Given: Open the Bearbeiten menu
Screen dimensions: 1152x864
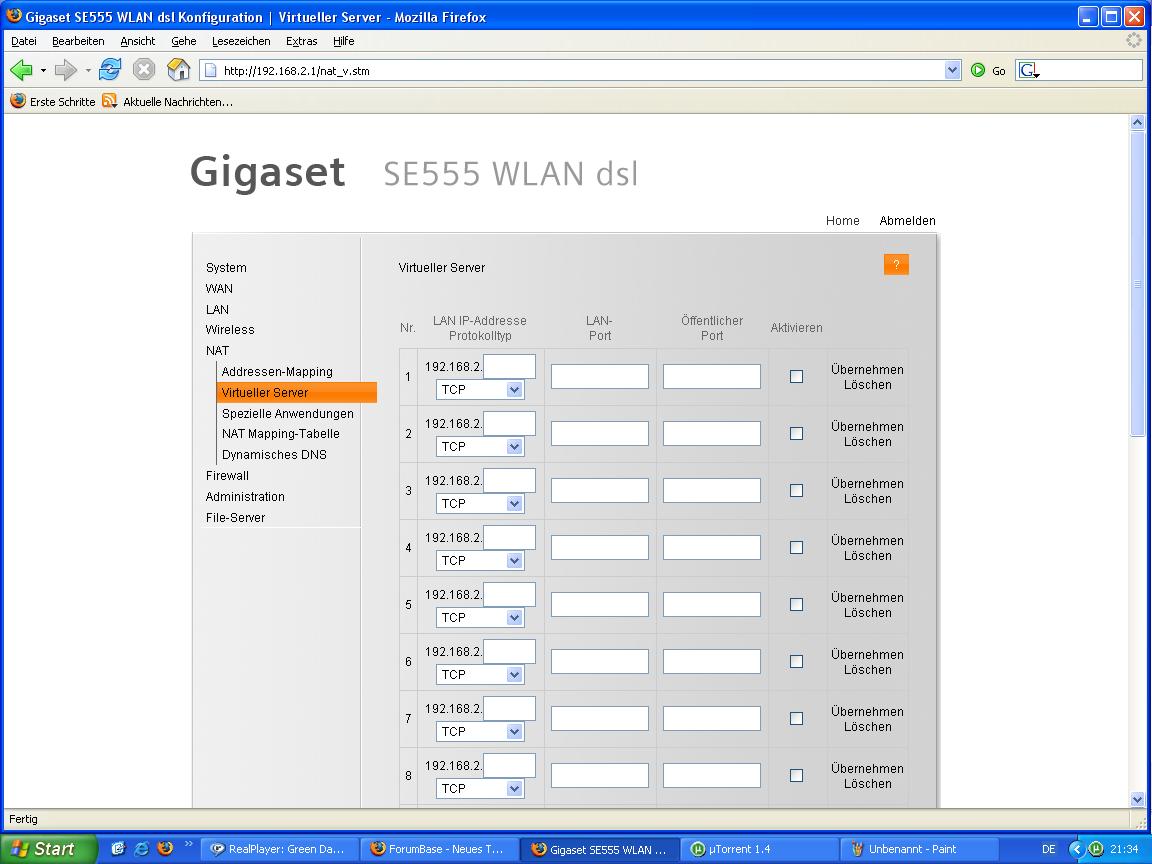Looking at the screenshot, I should point(78,41).
